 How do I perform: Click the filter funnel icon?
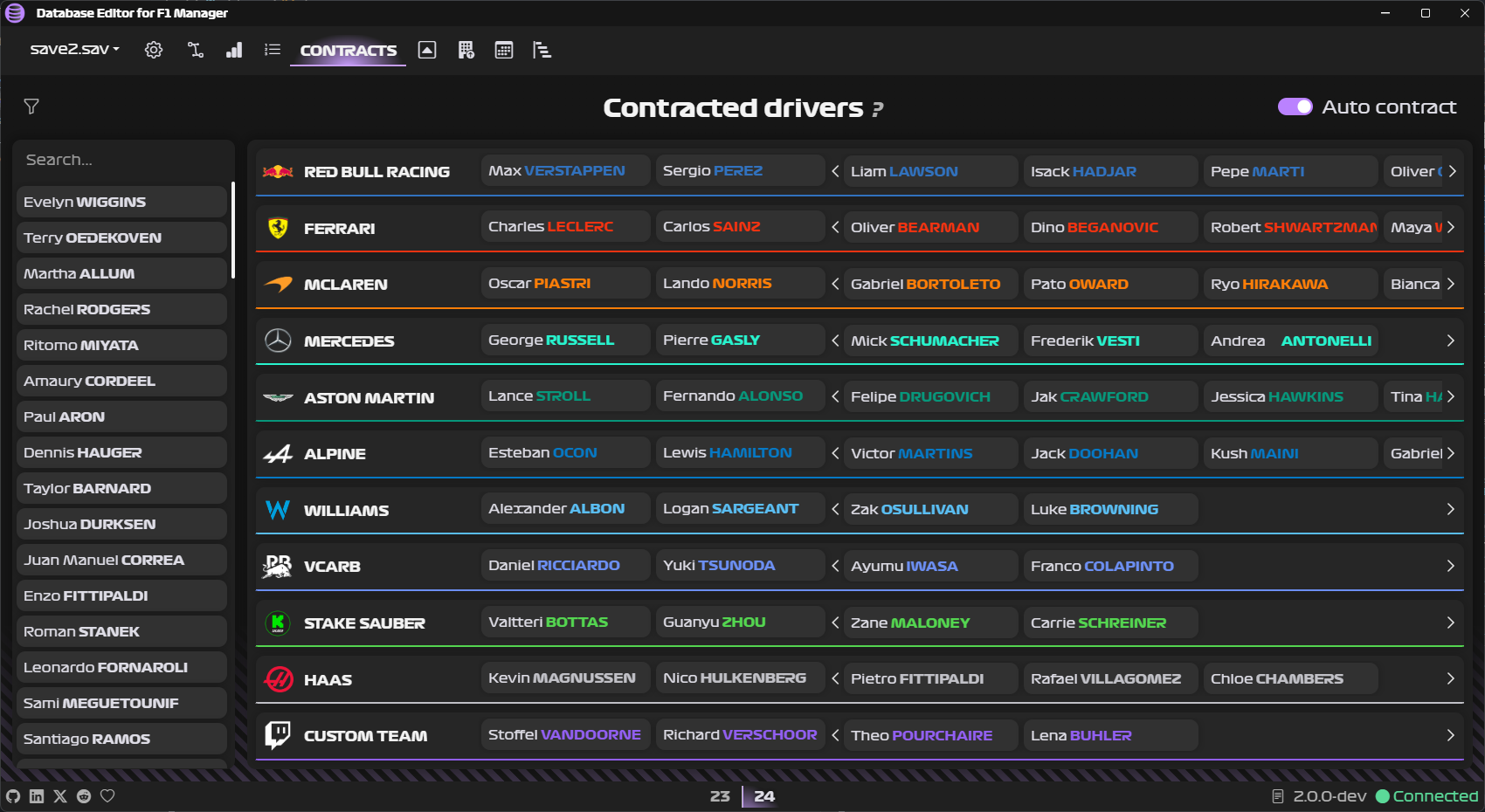pos(31,107)
